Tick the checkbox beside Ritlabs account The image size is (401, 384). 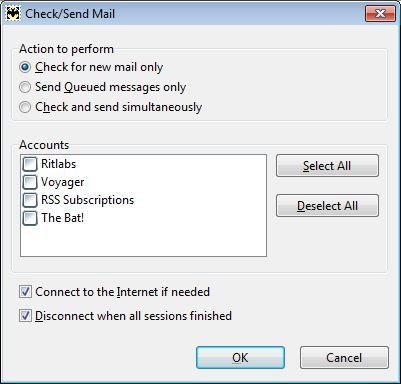point(30,164)
